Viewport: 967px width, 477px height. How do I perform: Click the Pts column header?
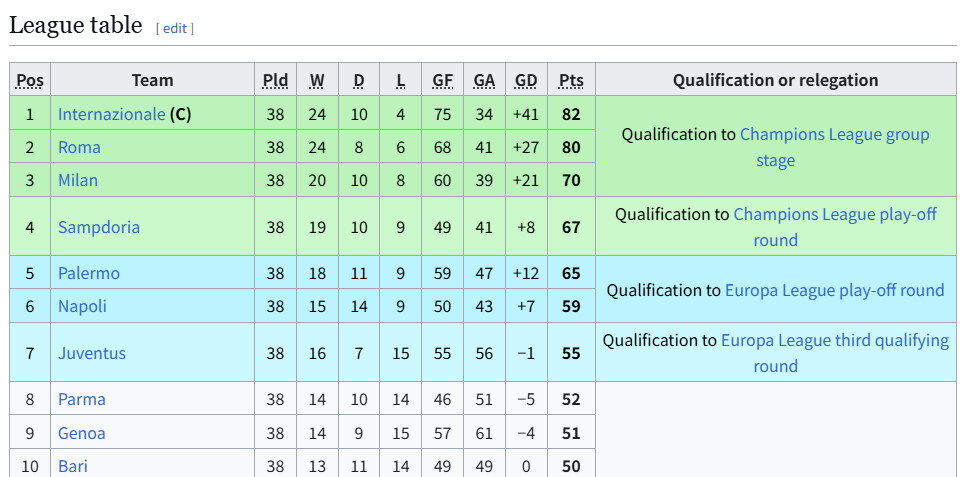(x=571, y=80)
